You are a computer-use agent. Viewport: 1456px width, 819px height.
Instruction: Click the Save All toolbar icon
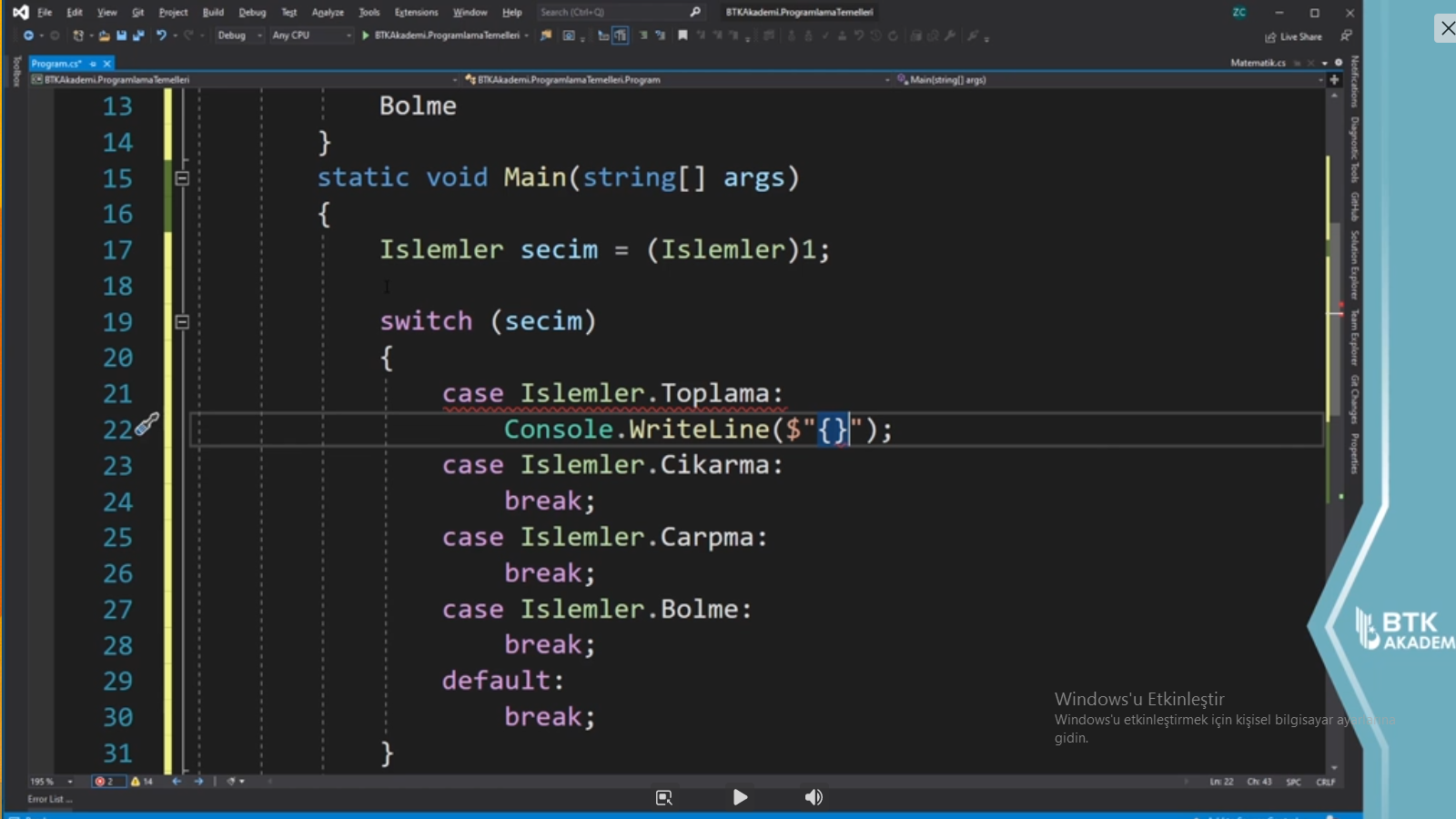(138, 35)
